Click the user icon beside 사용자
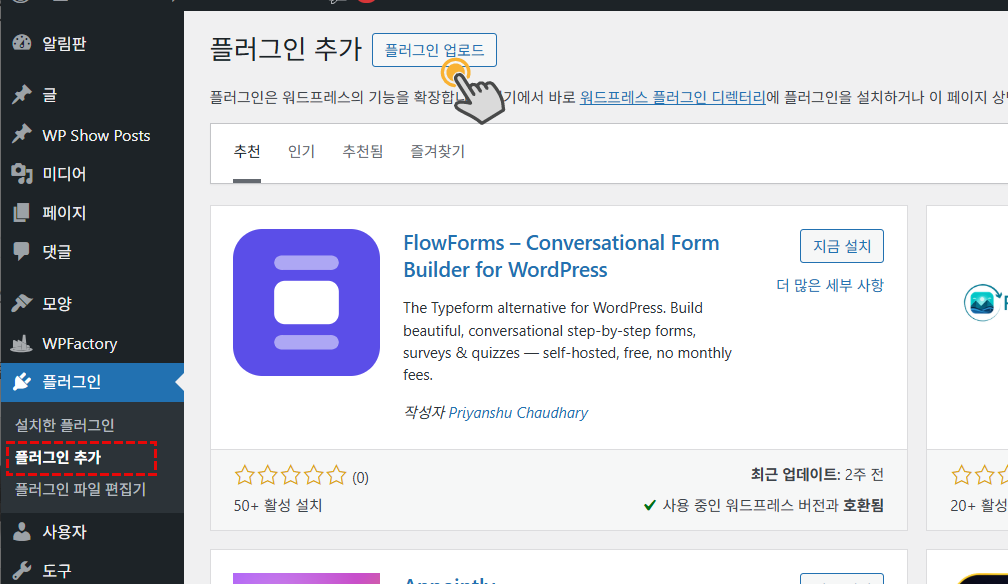 coord(22,532)
